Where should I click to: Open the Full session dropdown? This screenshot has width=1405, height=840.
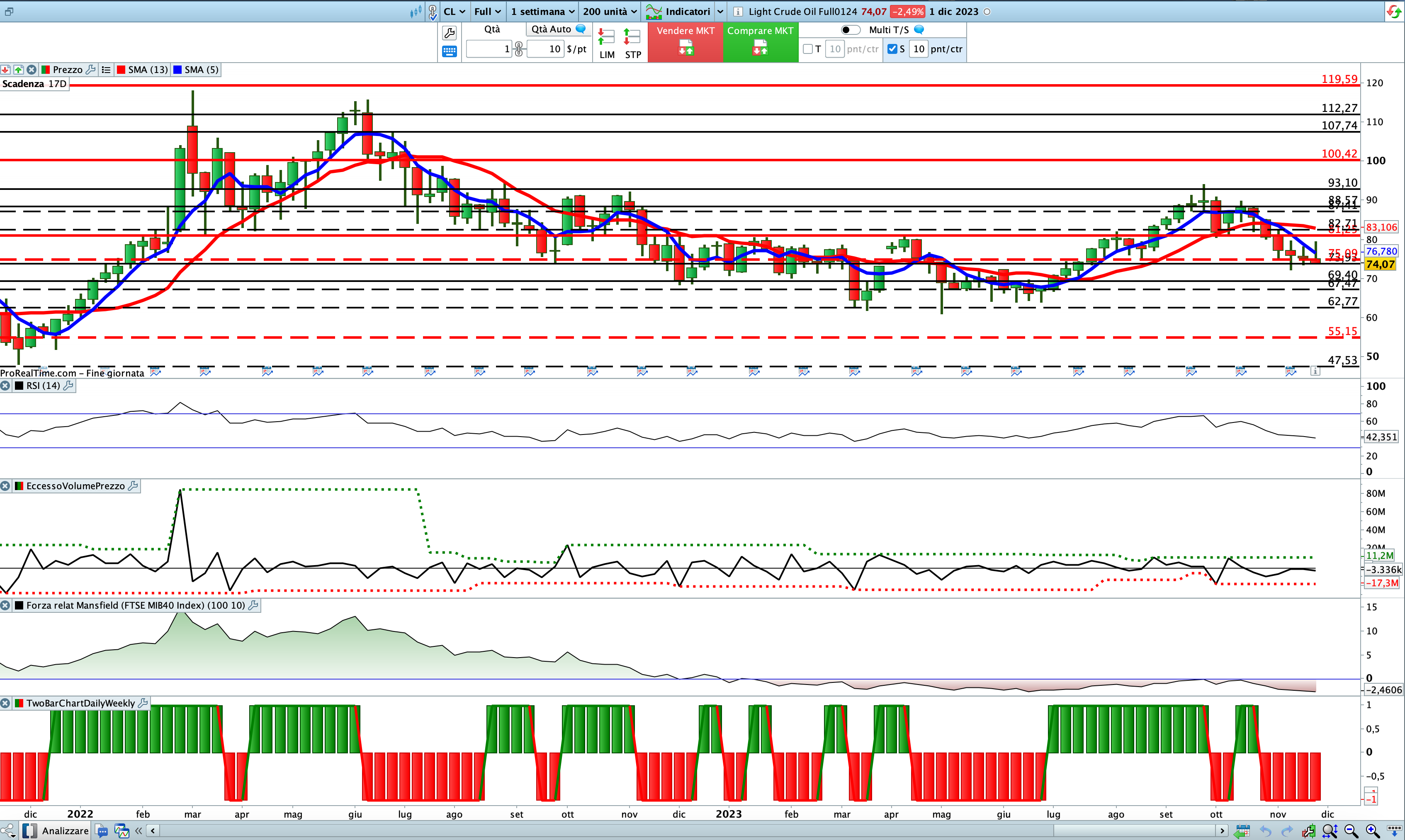[487, 11]
